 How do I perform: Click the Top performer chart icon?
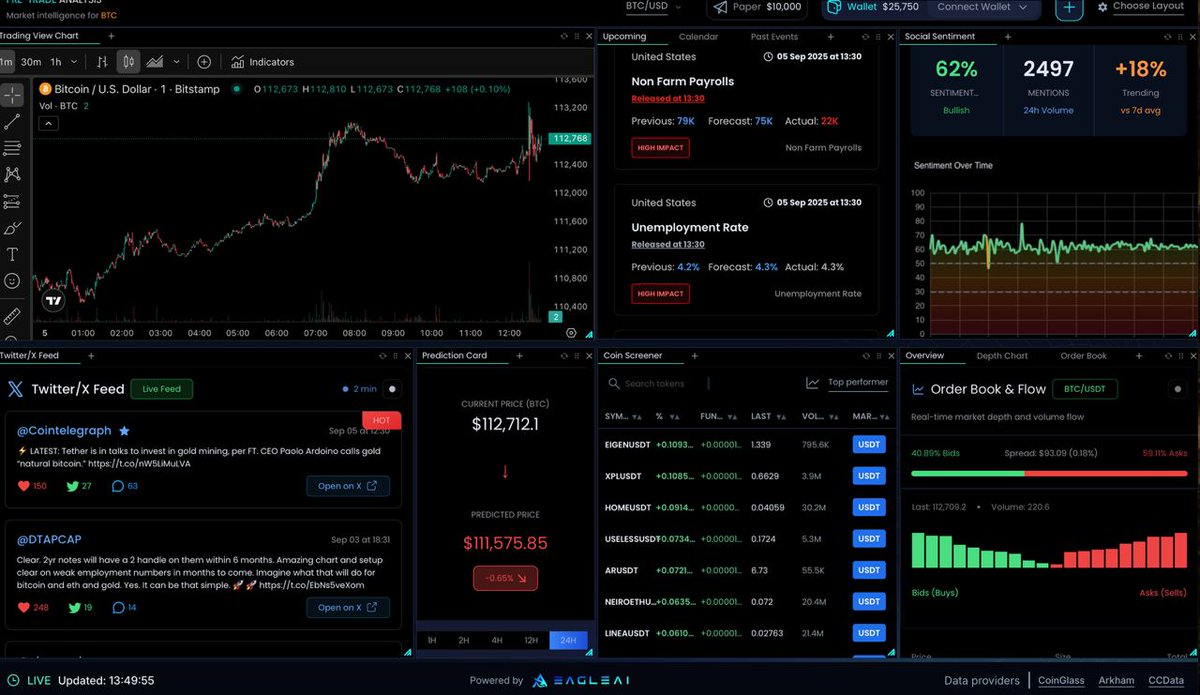coord(813,383)
